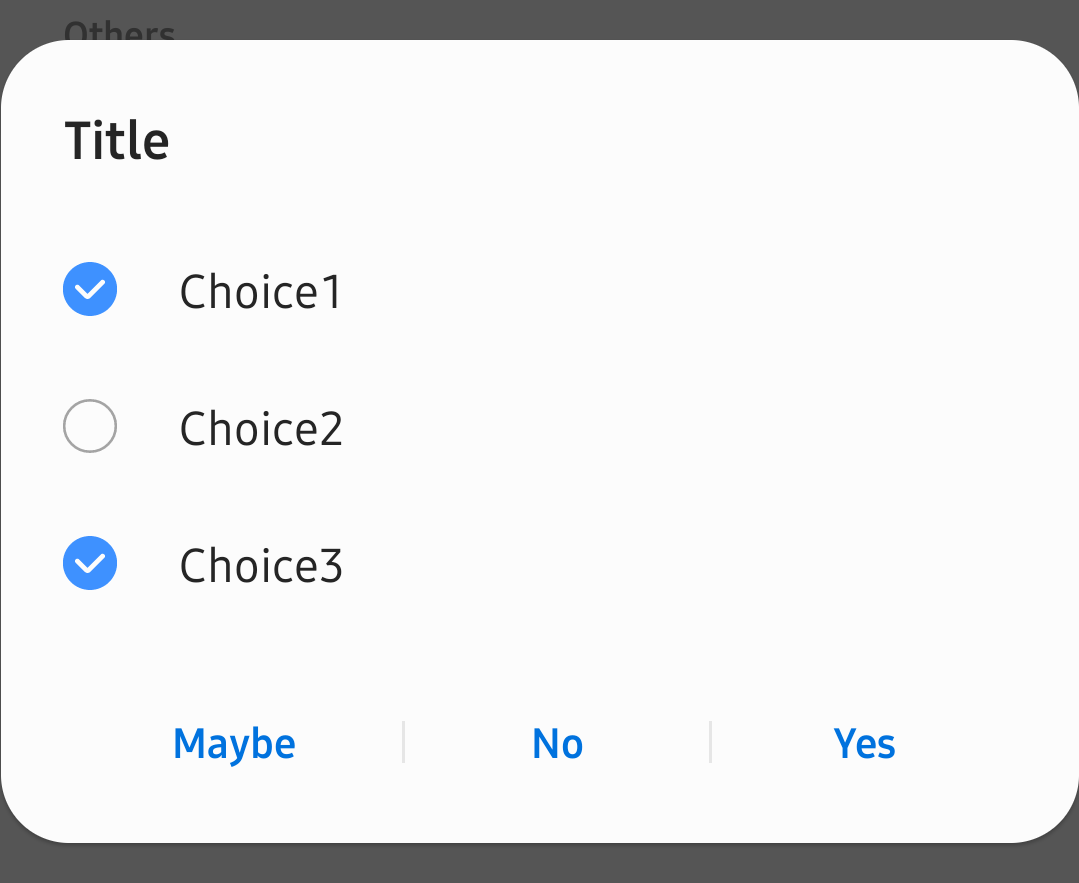Click the divider between Maybe and No
Image resolution: width=1079 pixels, height=883 pixels.
403,743
